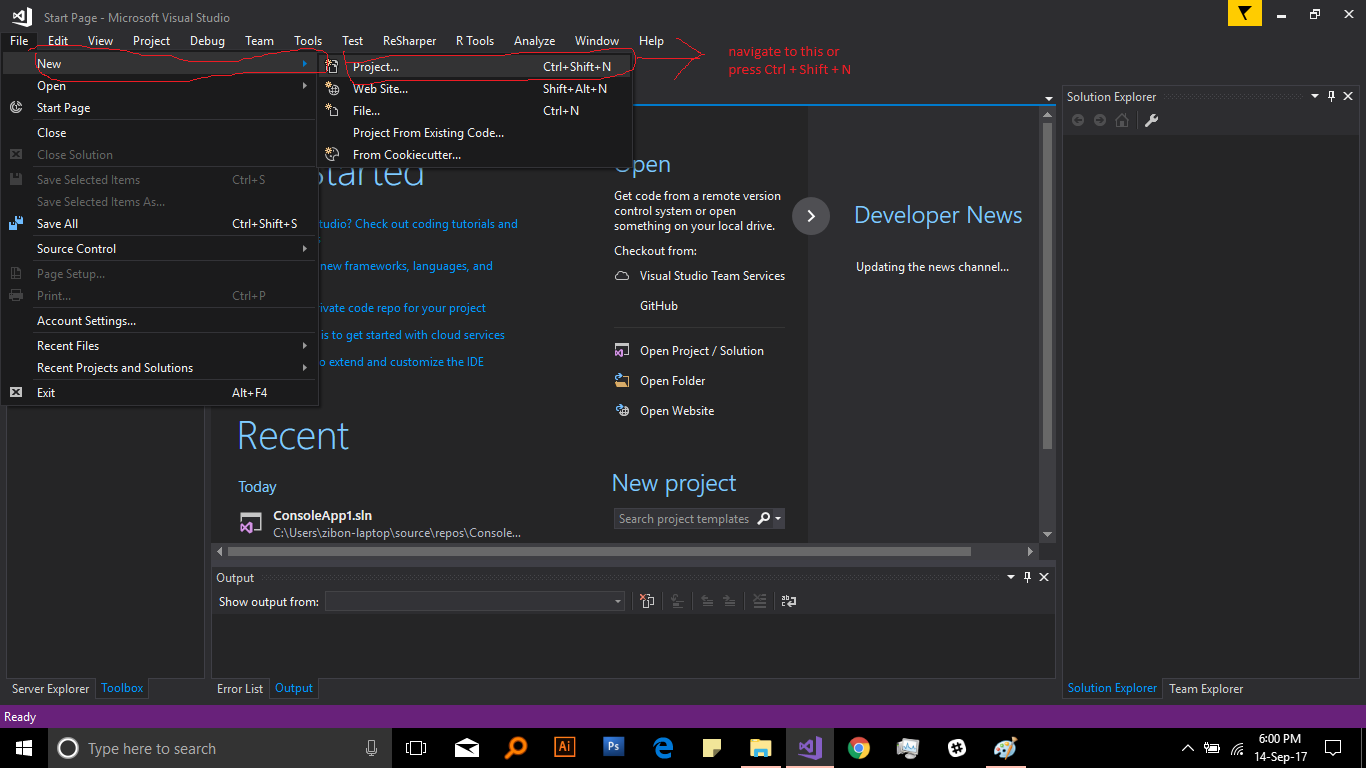Viewport: 1366px width, 768px height.
Task: Switch to the Error List tab
Action: pos(240,688)
